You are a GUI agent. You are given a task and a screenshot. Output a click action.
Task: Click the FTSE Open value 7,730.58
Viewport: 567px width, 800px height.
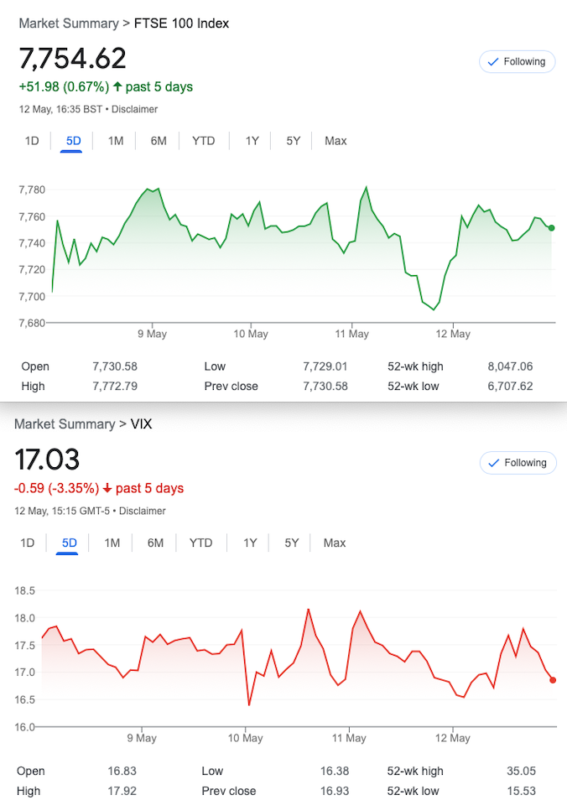pos(115,366)
